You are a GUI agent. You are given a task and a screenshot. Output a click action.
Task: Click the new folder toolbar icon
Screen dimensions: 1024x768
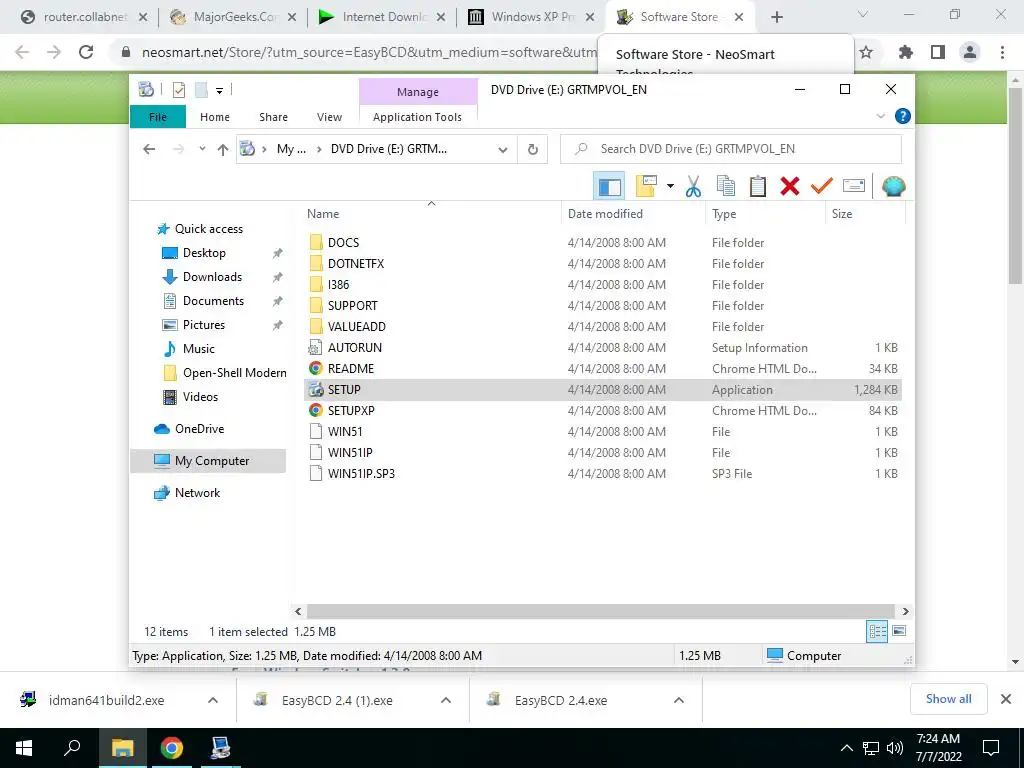(646, 186)
